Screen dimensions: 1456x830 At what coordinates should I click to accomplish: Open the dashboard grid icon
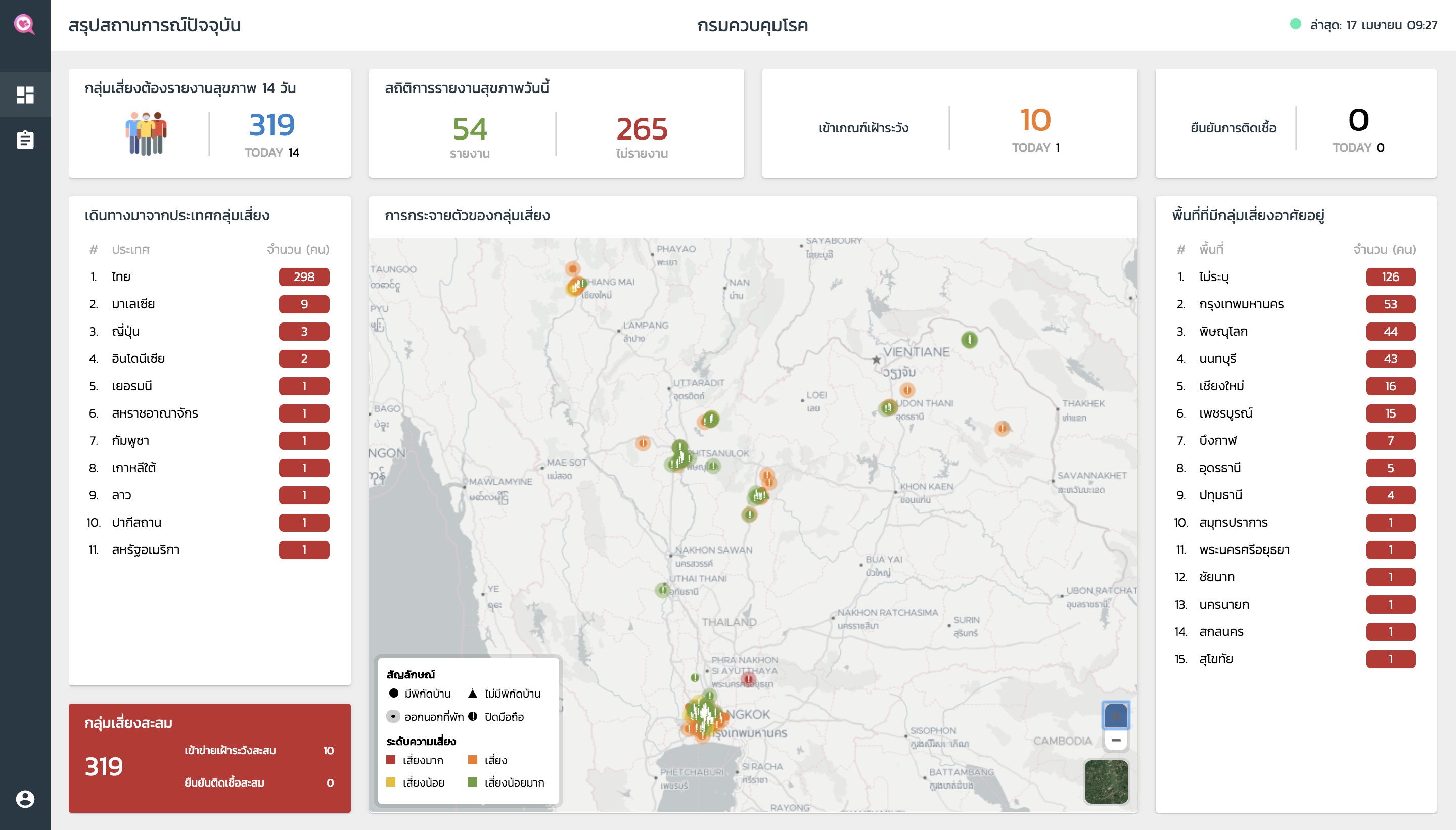(x=24, y=95)
